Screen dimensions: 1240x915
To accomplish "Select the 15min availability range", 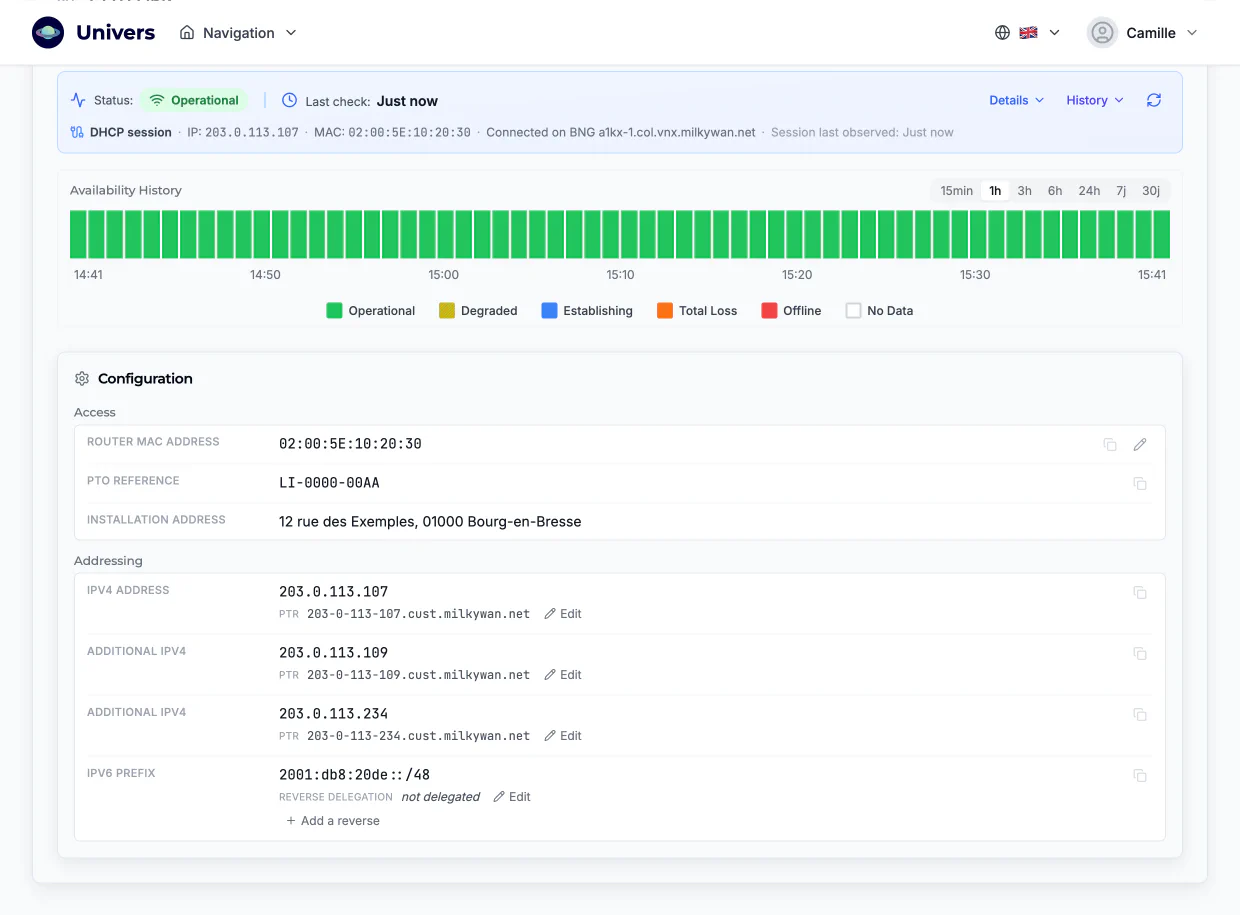I will click(956, 191).
